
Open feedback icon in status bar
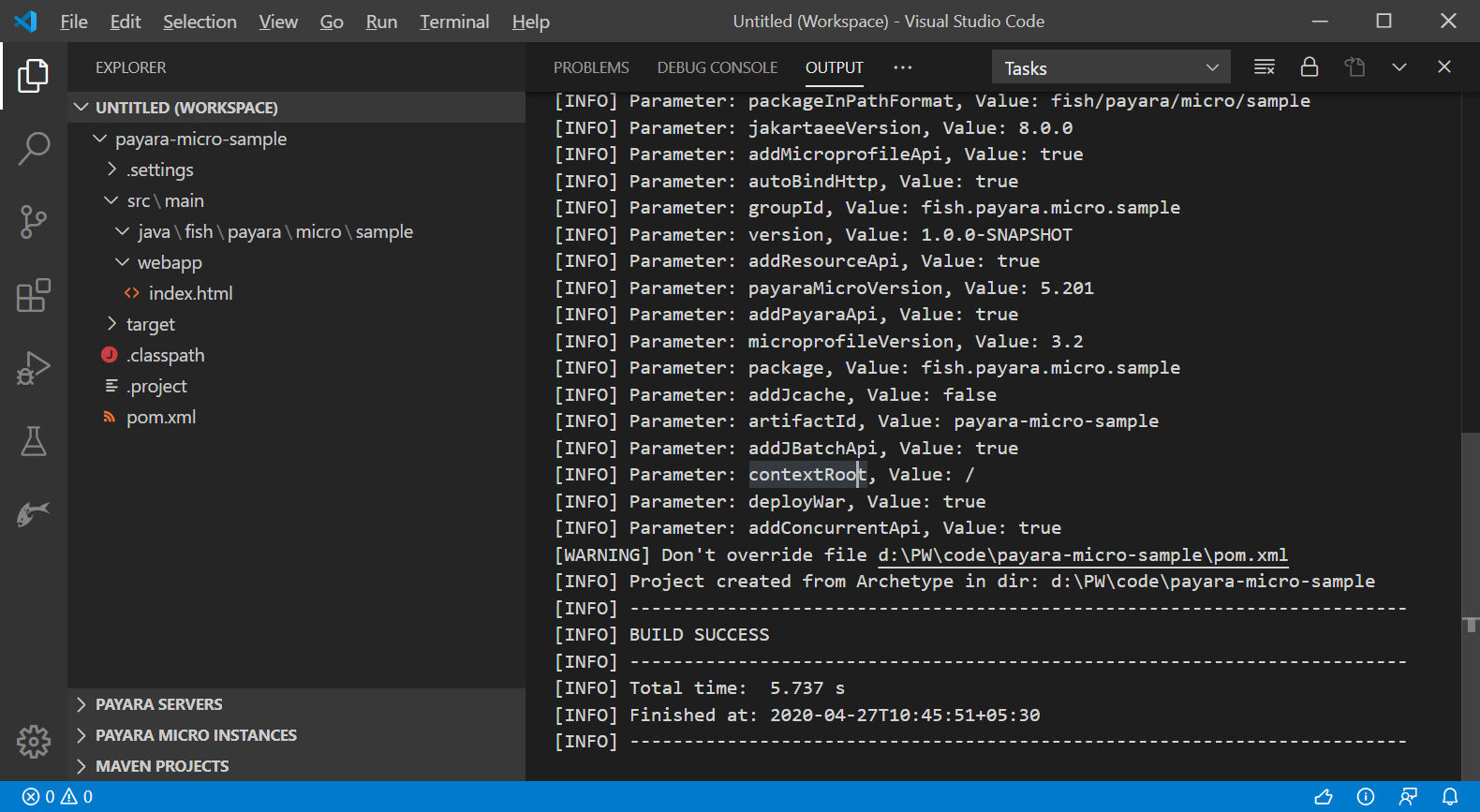pos(1408,797)
